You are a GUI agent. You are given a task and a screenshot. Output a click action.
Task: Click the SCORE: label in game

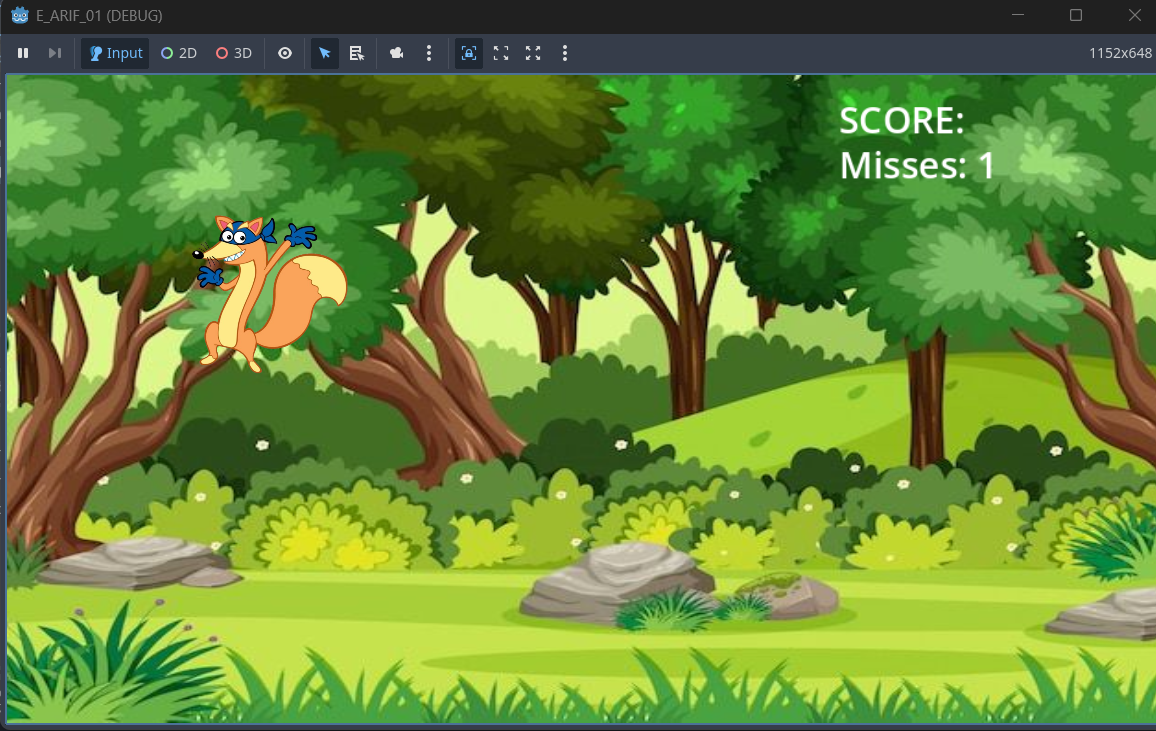coord(901,121)
